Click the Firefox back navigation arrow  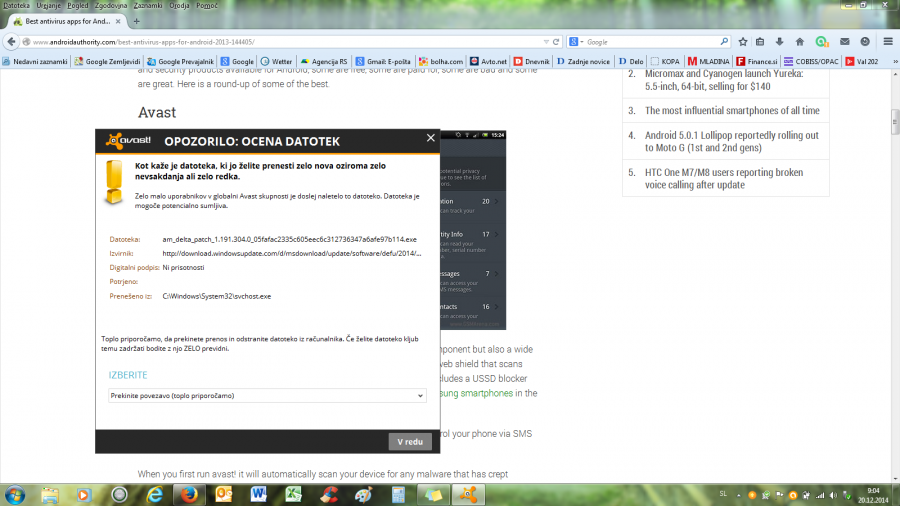coord(12,42)
